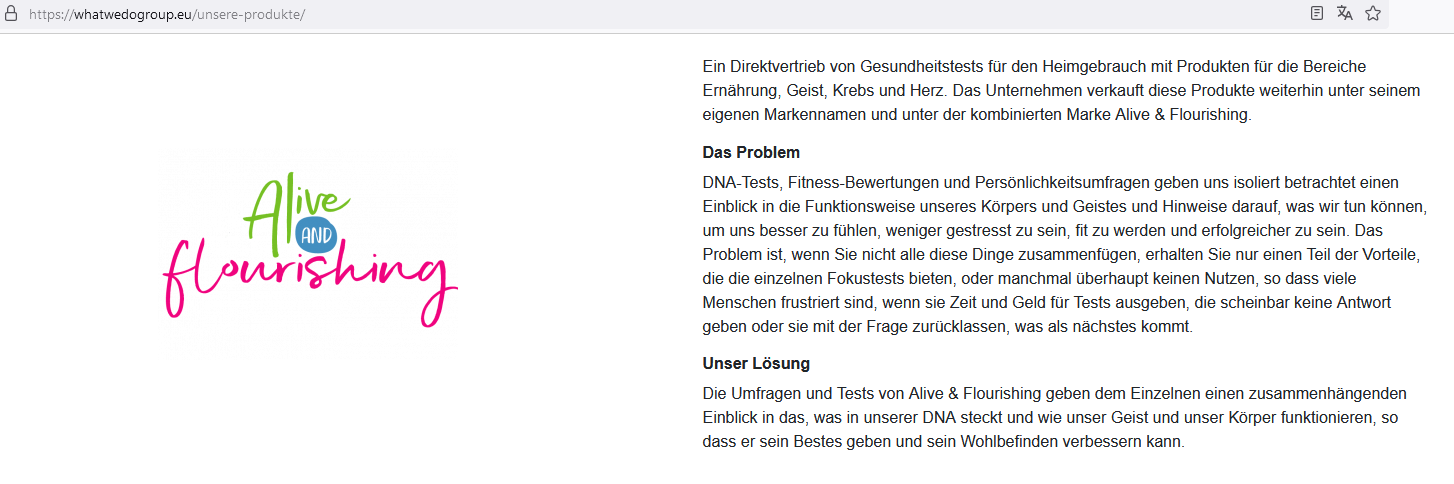Bookmark this page with the star icon
Viewport: 1454px width, 484px height.
tap(1373, 14)
